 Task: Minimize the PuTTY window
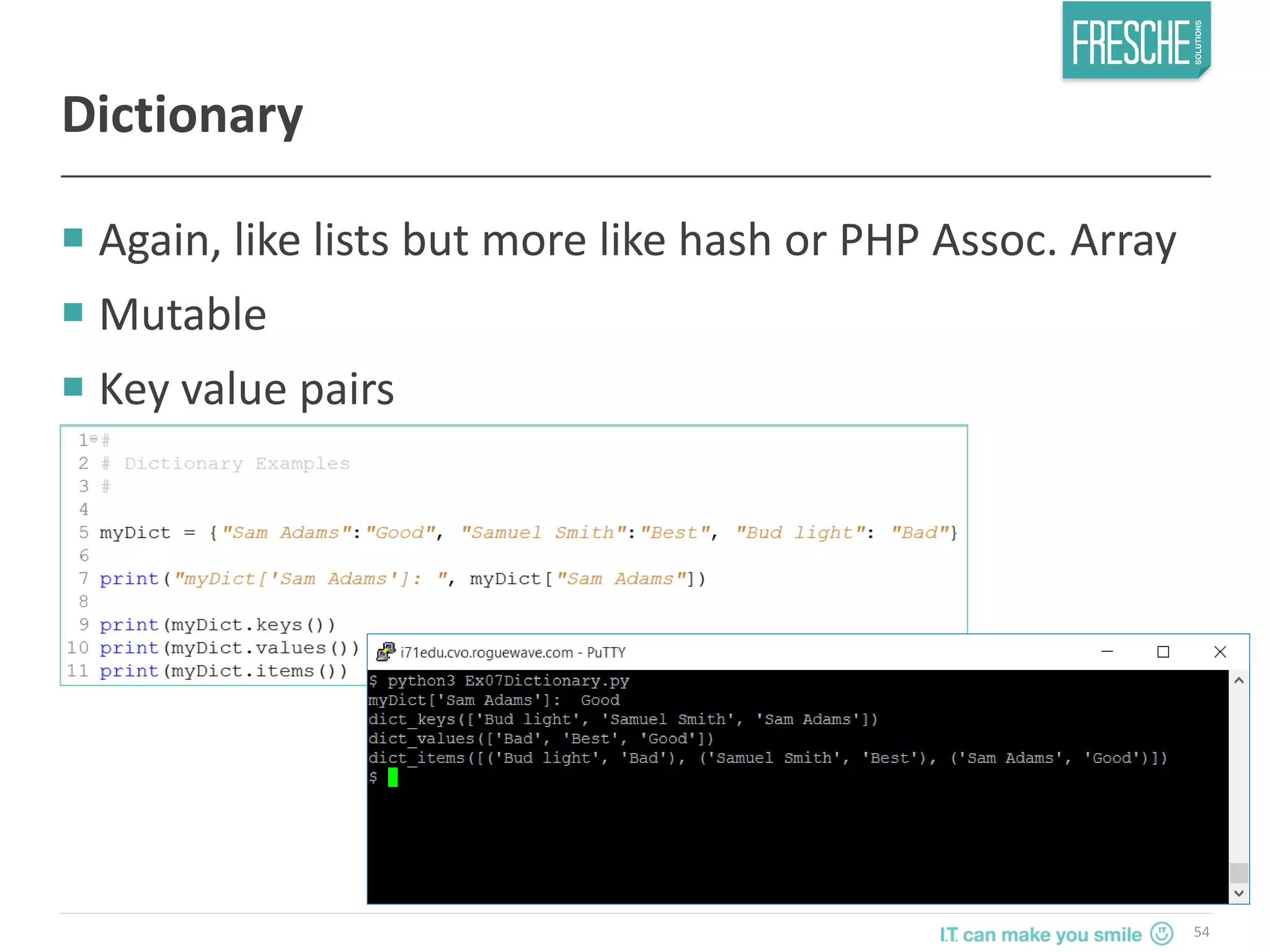(x=1107, y=651)
